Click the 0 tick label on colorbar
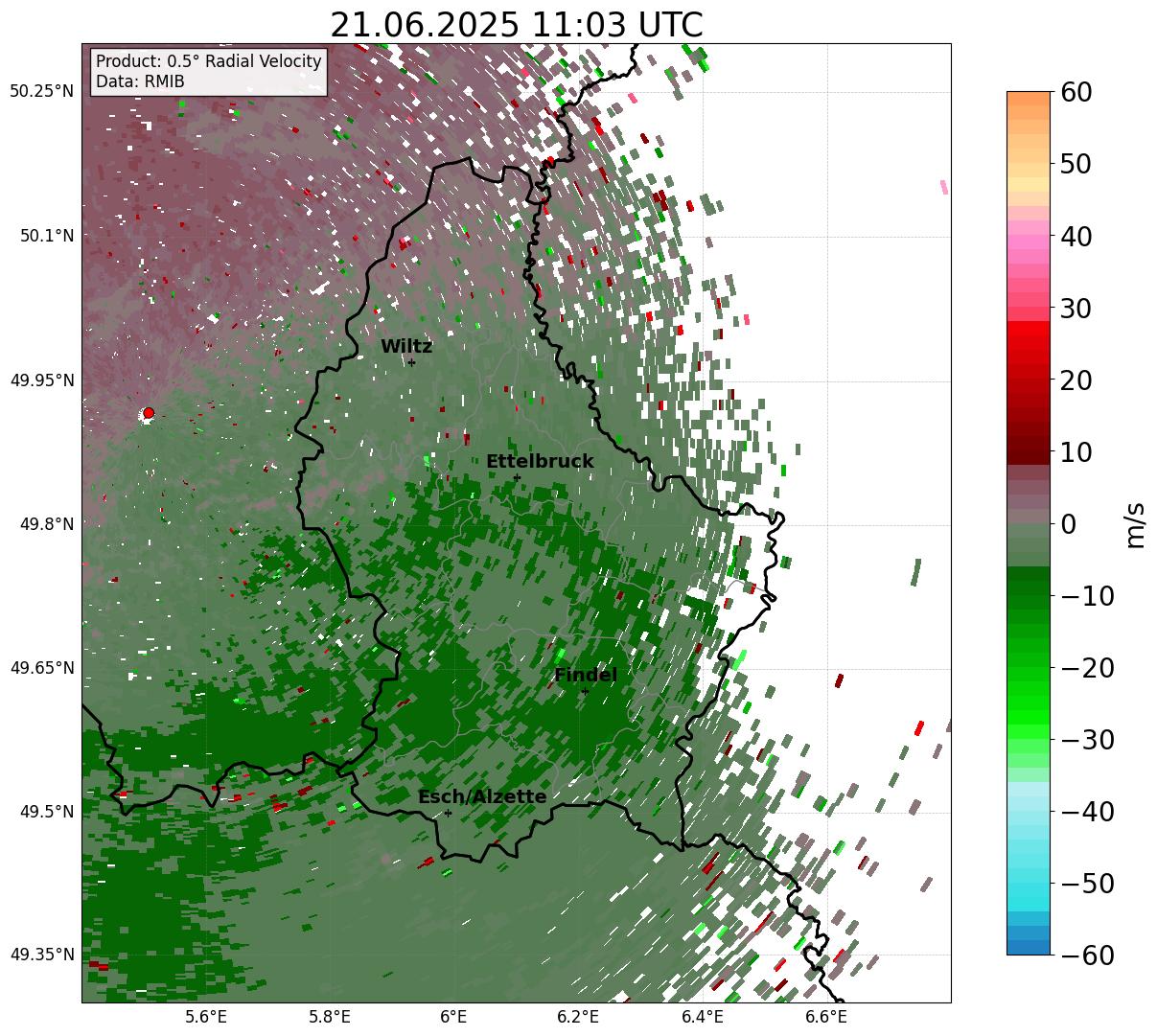1157x1036 pixels. point(1068,524)
